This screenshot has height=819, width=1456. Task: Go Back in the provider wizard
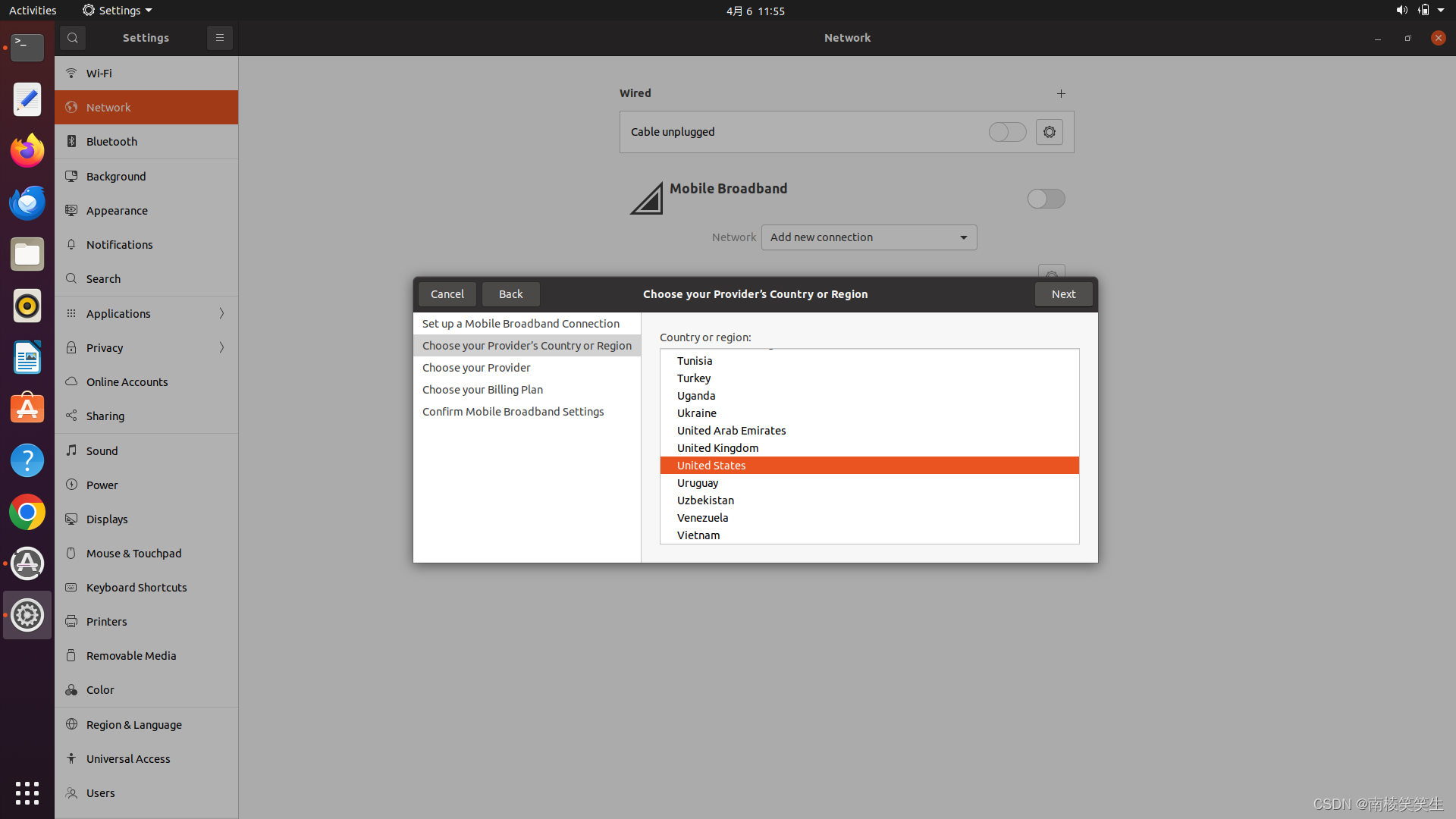[x=510, y=294]
